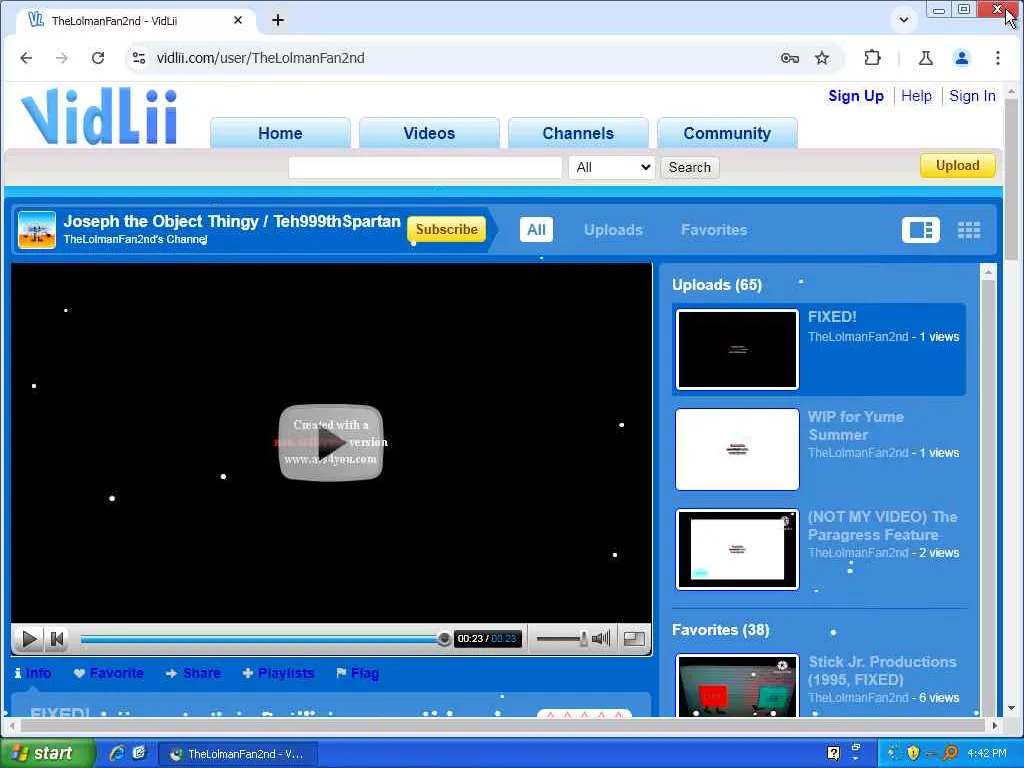Close the TheLolmanFan2nd tab
1024x768 pixels.
(238, 20)
